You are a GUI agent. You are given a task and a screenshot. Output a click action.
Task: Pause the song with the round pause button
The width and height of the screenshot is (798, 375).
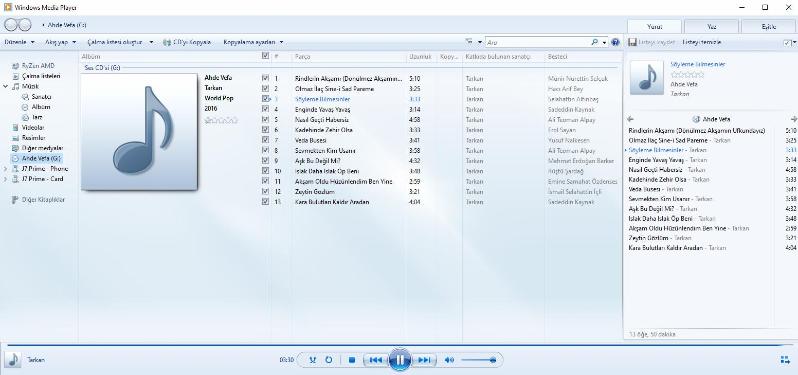pos(400,360)
